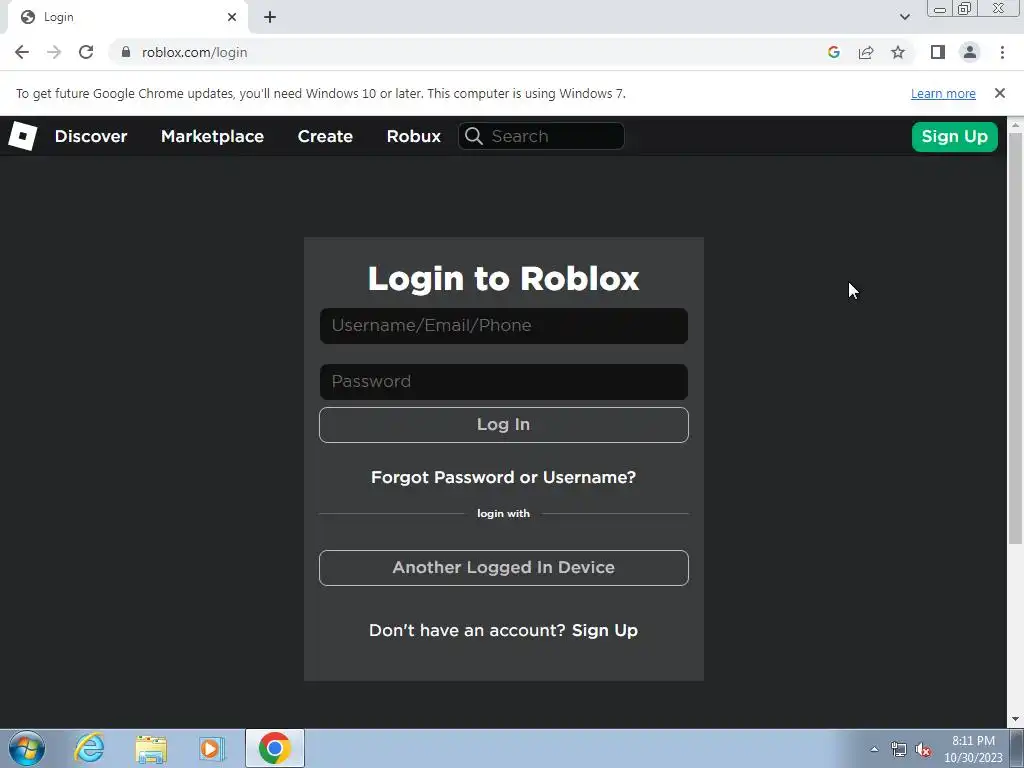
Task: Click the Roblox Search box
Action: coord(541,136)
